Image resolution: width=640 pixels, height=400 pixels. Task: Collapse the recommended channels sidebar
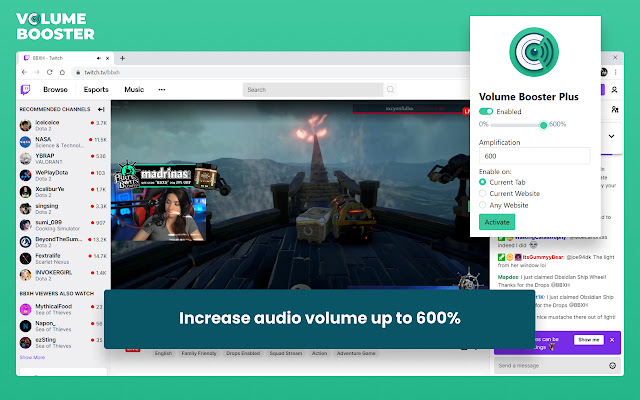click(101, 109)
